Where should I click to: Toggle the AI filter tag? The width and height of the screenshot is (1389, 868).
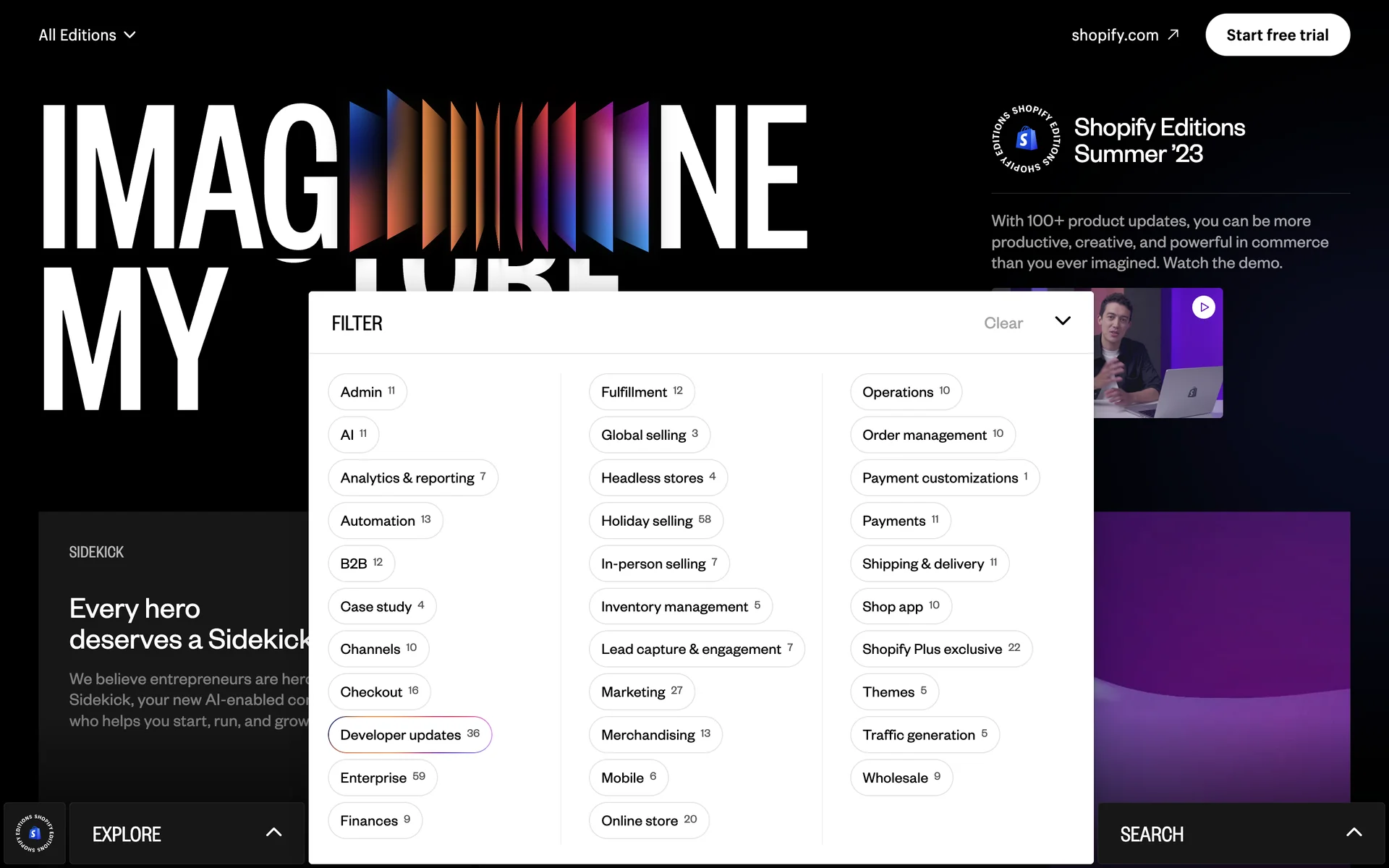353,435
